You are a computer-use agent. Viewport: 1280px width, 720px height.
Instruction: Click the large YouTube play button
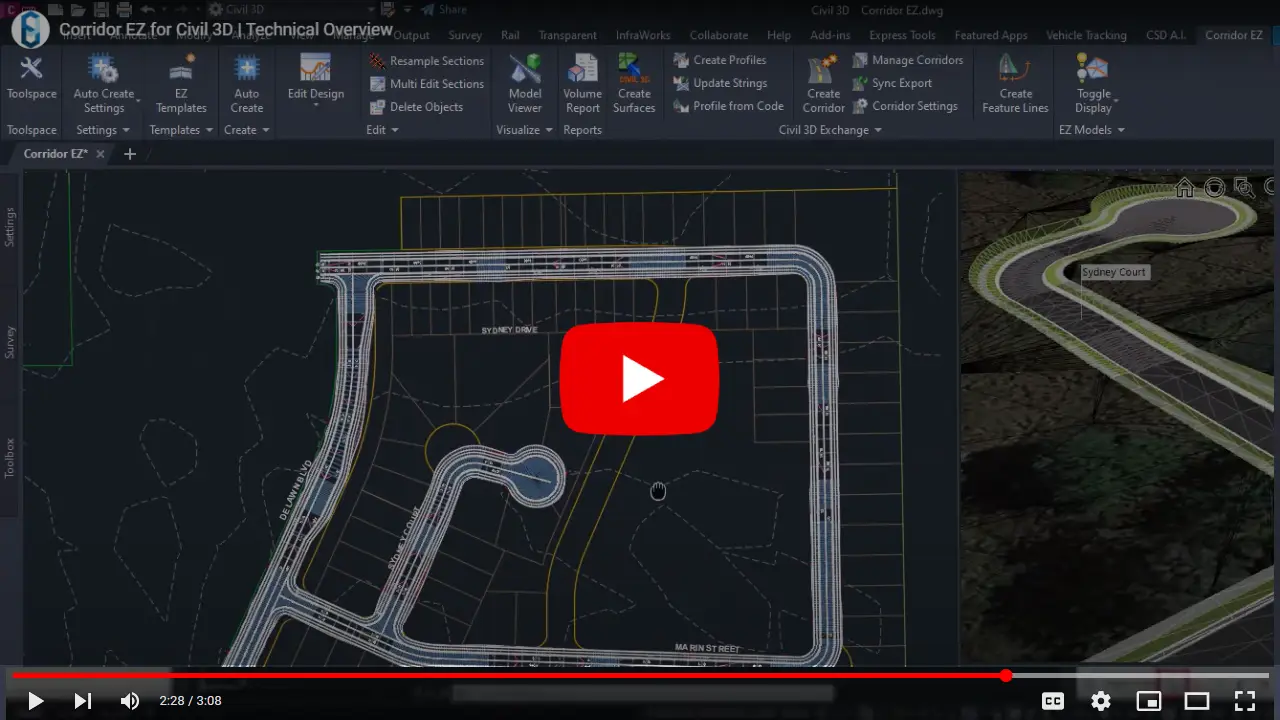point(639,379)
